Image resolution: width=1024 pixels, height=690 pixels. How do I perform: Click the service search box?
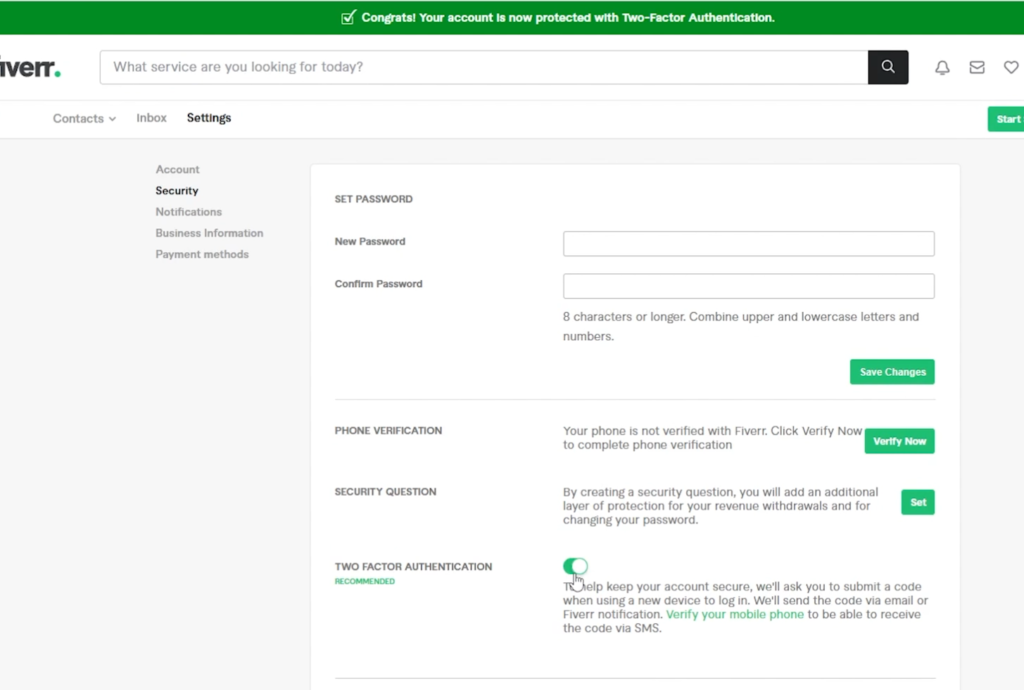[484, 67]
